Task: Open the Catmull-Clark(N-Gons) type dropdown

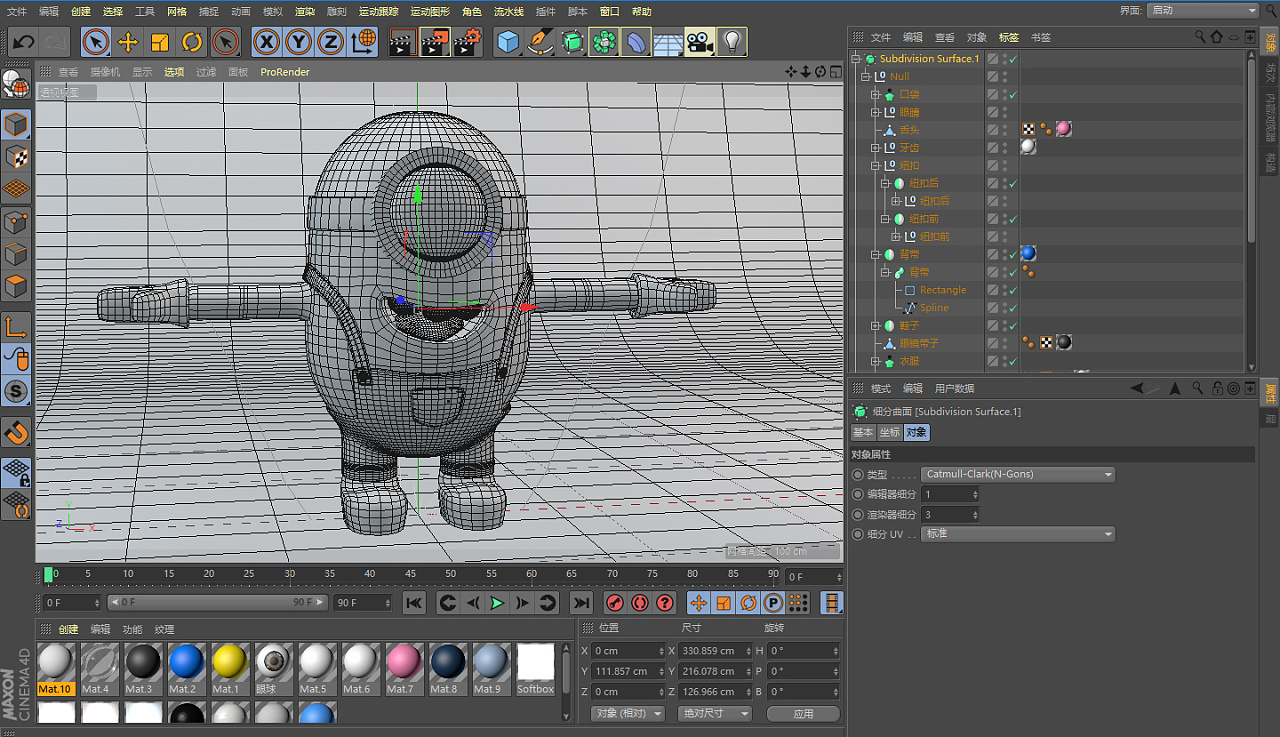Action: [1017, 474]
